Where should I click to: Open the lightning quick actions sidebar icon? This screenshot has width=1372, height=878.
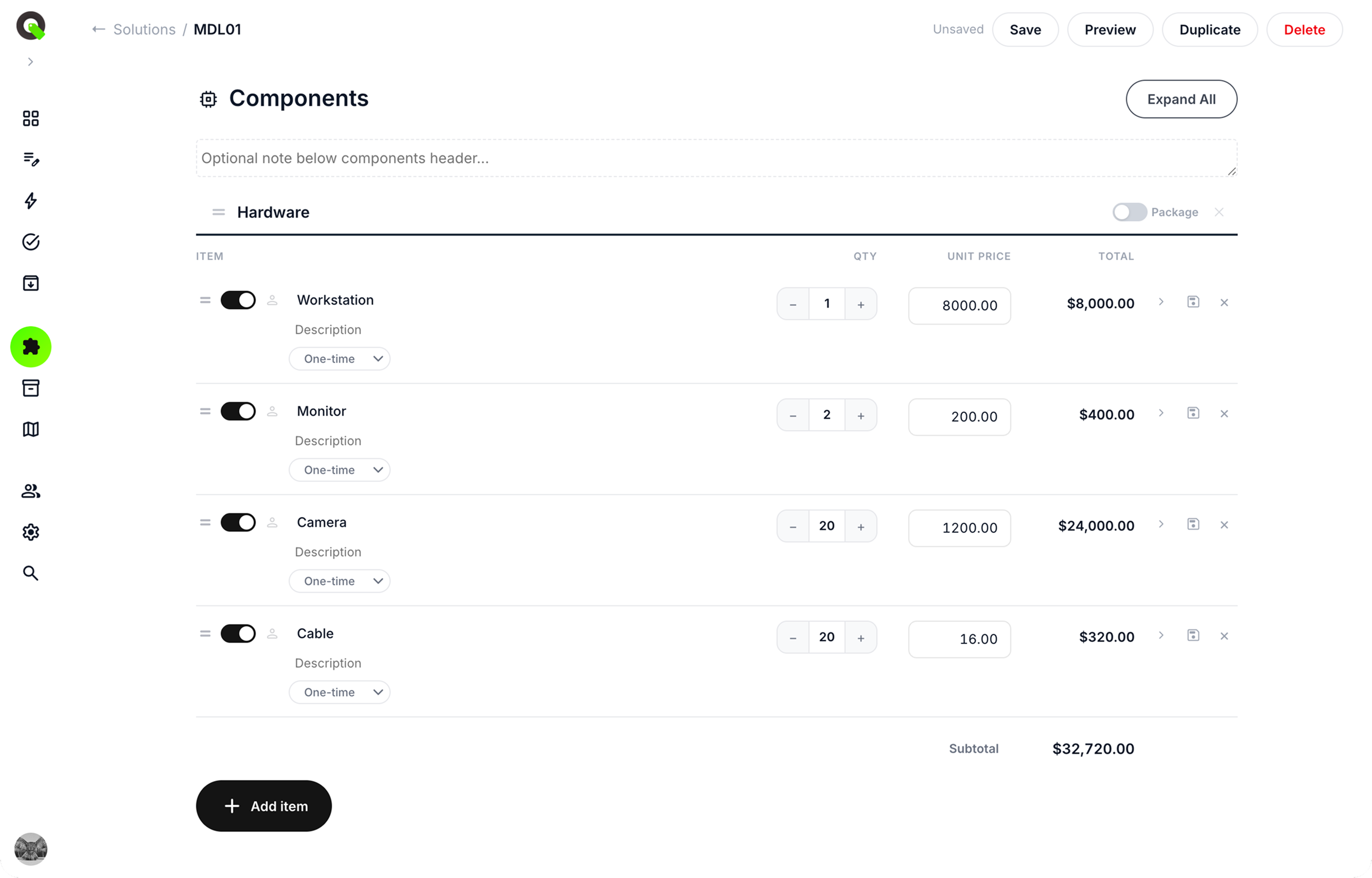point(30,201)
